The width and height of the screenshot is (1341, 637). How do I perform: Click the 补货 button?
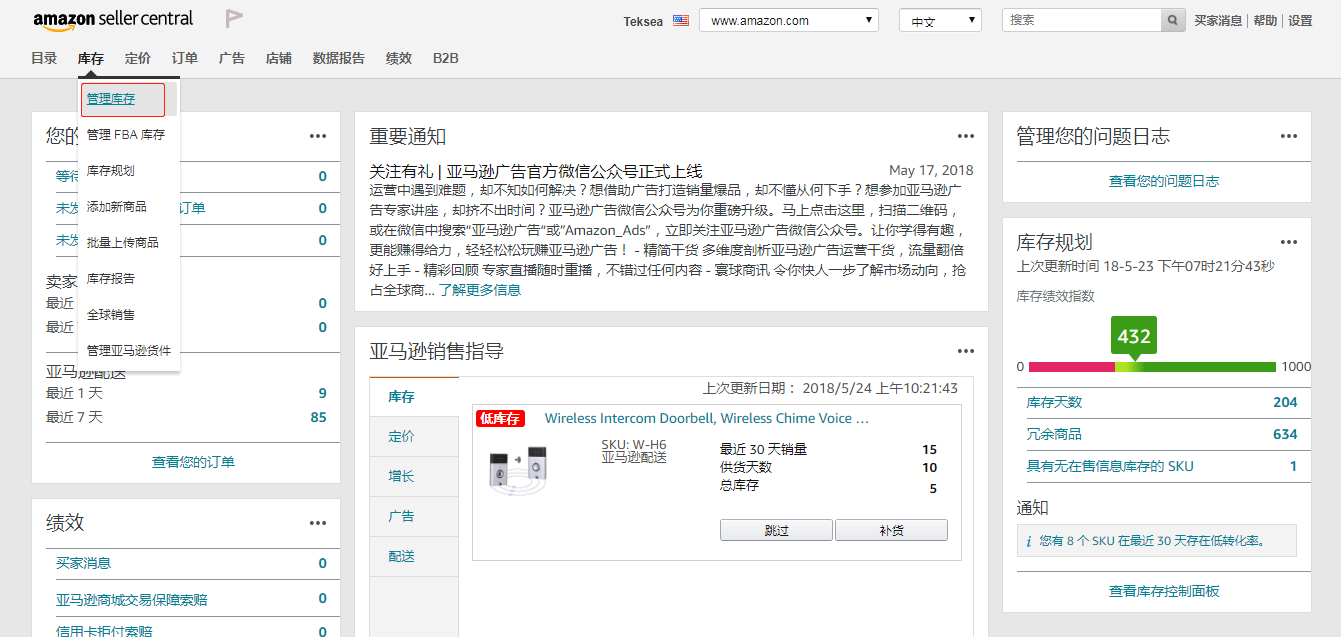click(892, 530)
